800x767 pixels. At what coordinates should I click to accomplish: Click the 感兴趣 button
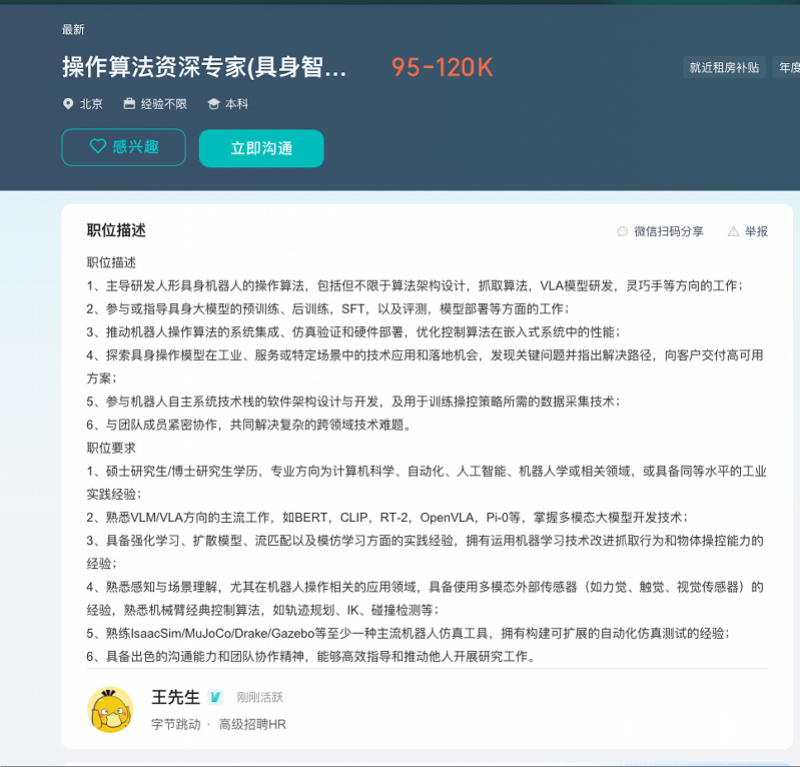click(123, 146)
